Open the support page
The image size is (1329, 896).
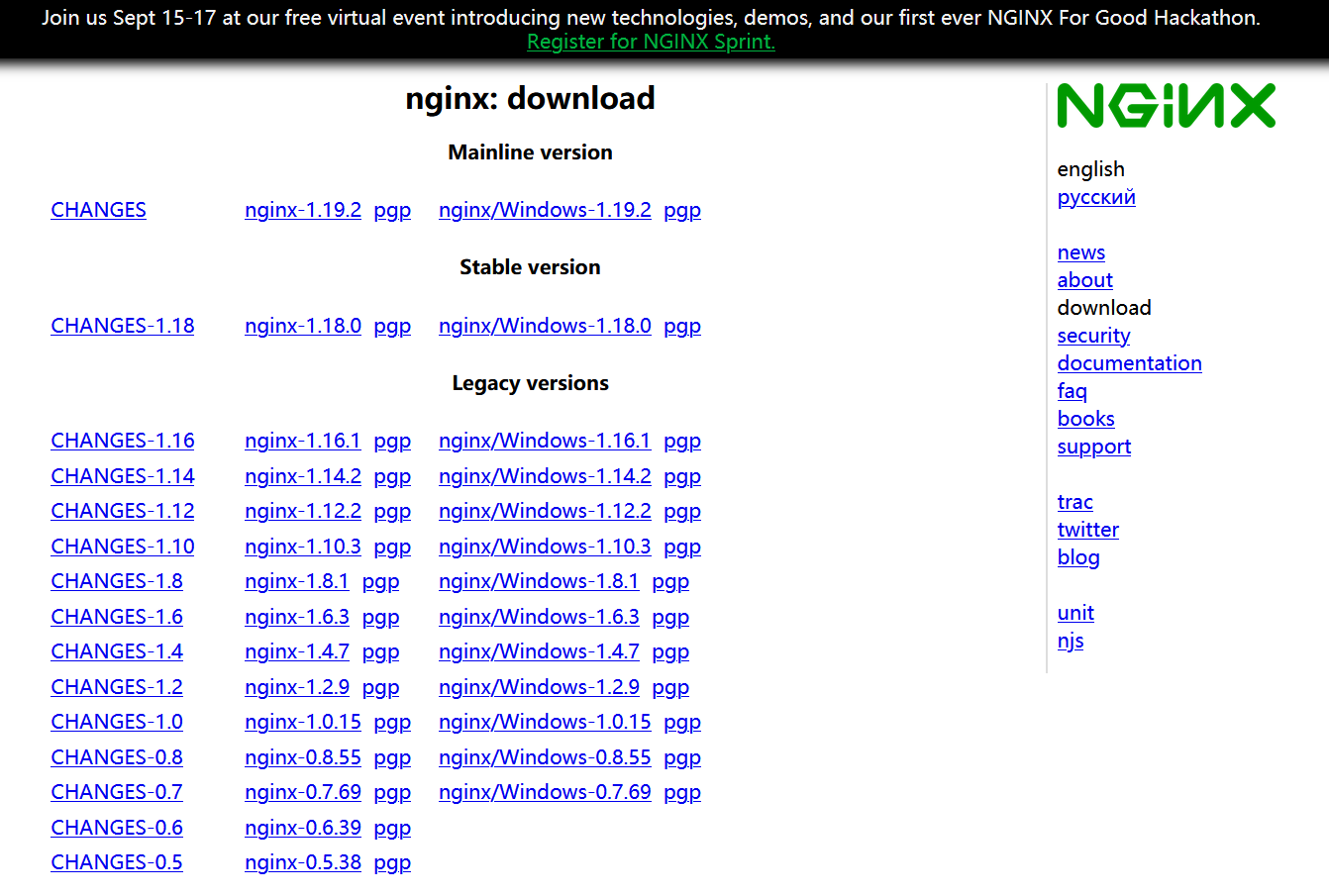pyautogui.click(x=1094, y=447)
